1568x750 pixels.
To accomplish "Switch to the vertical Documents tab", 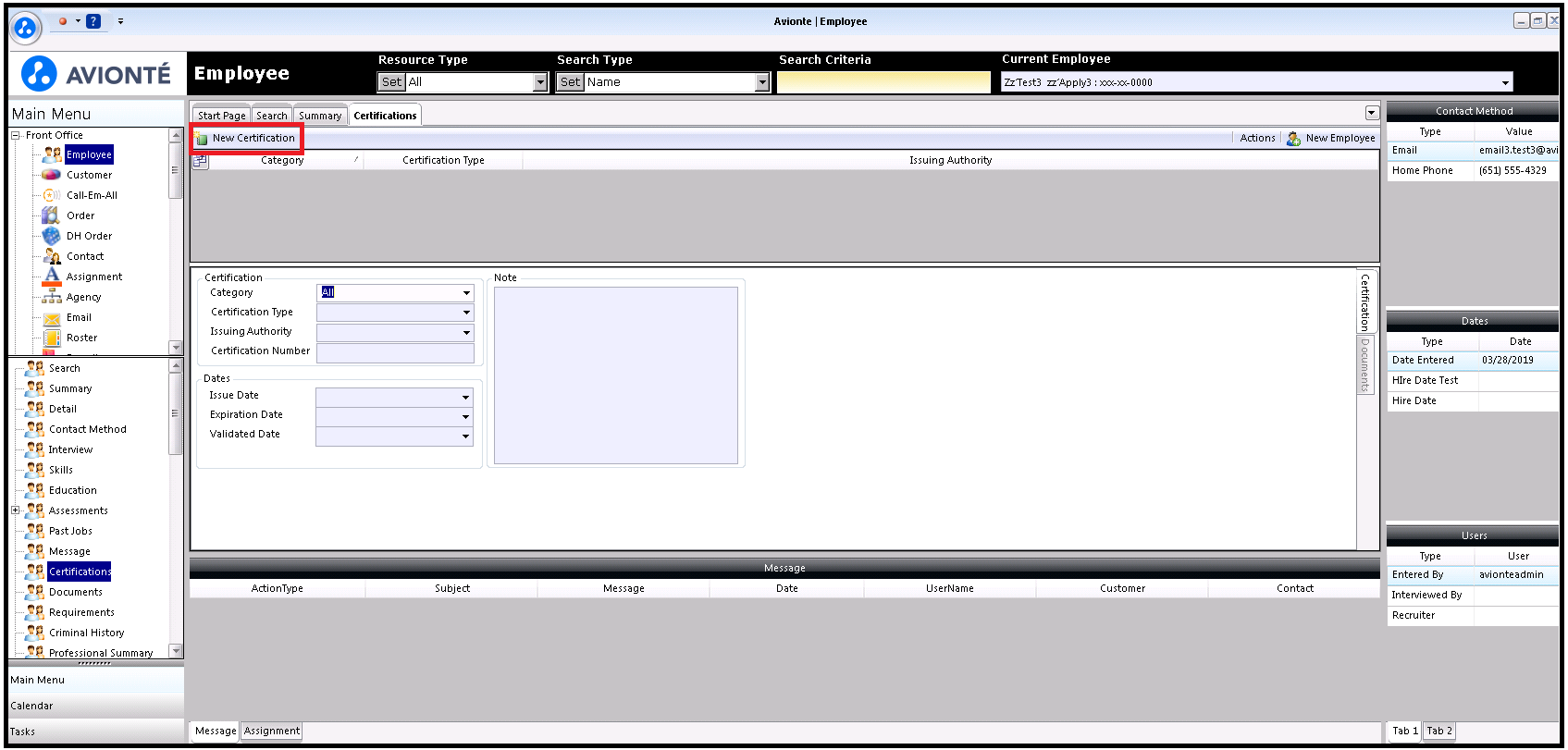I will click(1364, 364).
